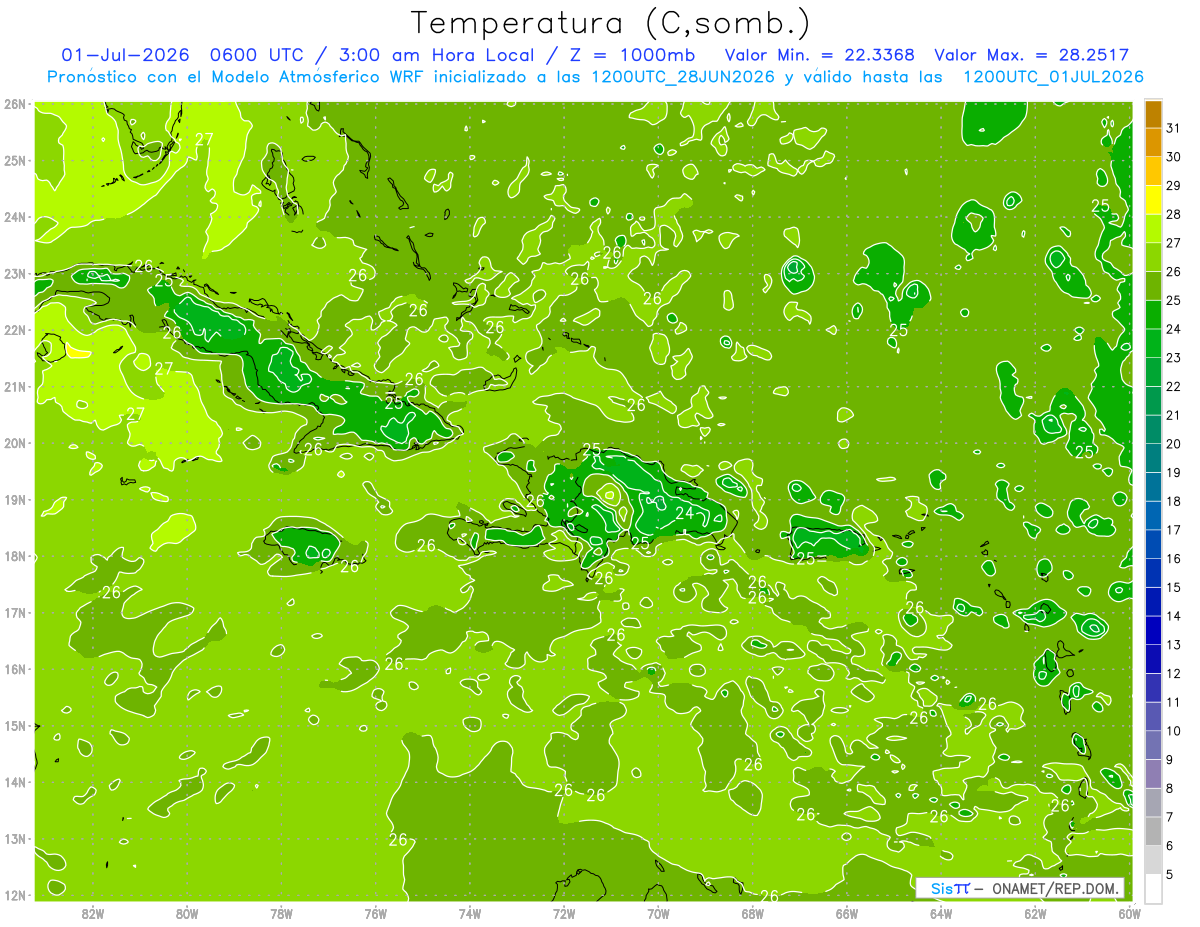1200x927 pixels.
Task: Click the "18N" latitude axis label
Action: click(15, 556)
